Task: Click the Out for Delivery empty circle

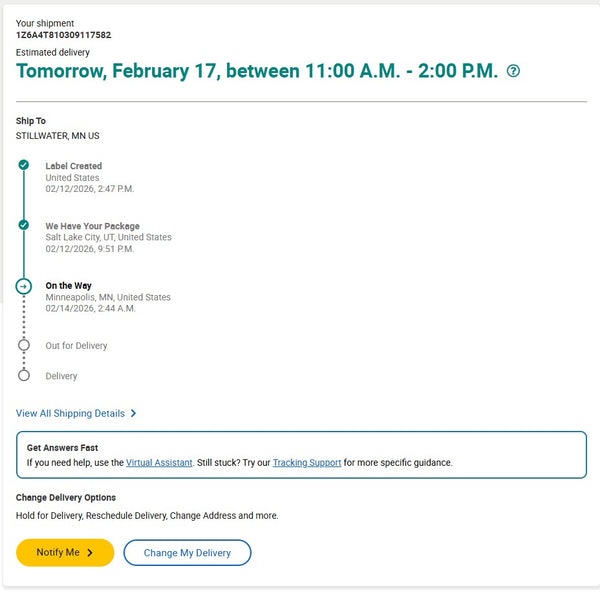Action: 24,345
